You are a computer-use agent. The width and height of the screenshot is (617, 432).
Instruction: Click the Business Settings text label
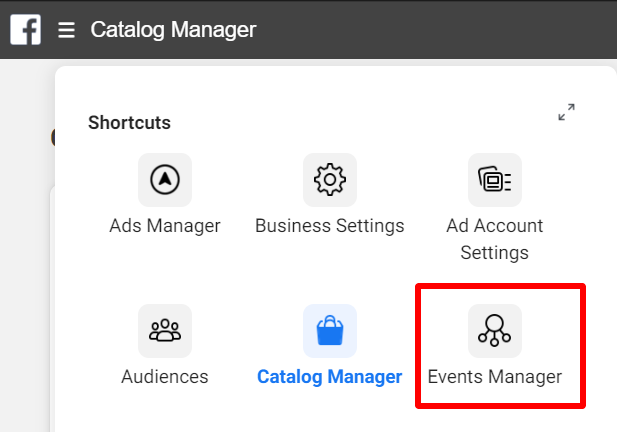(x=330, y=226)
